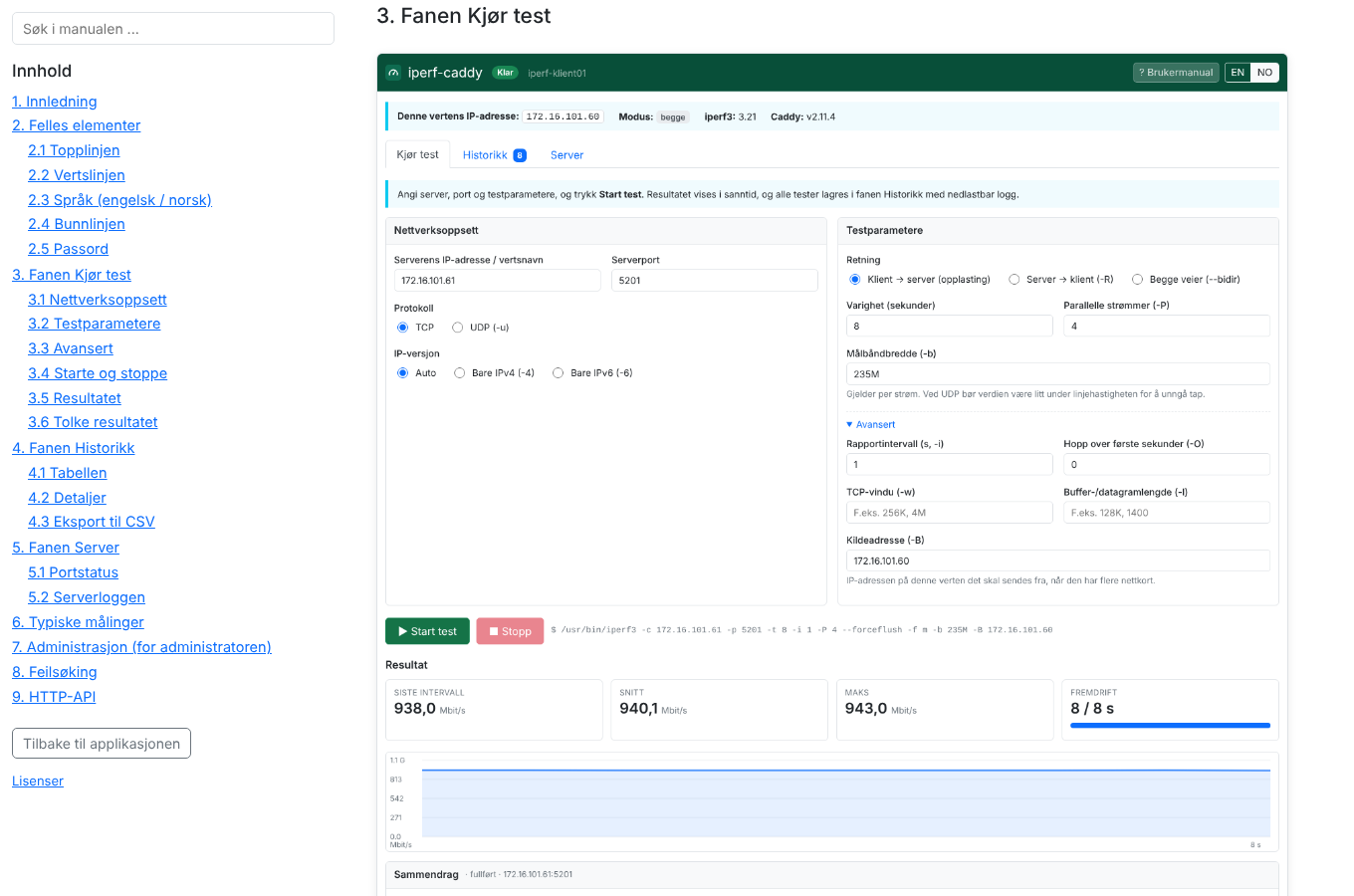Click the Start test button
The image size is (1354, 896).
(x=427, y=631)
